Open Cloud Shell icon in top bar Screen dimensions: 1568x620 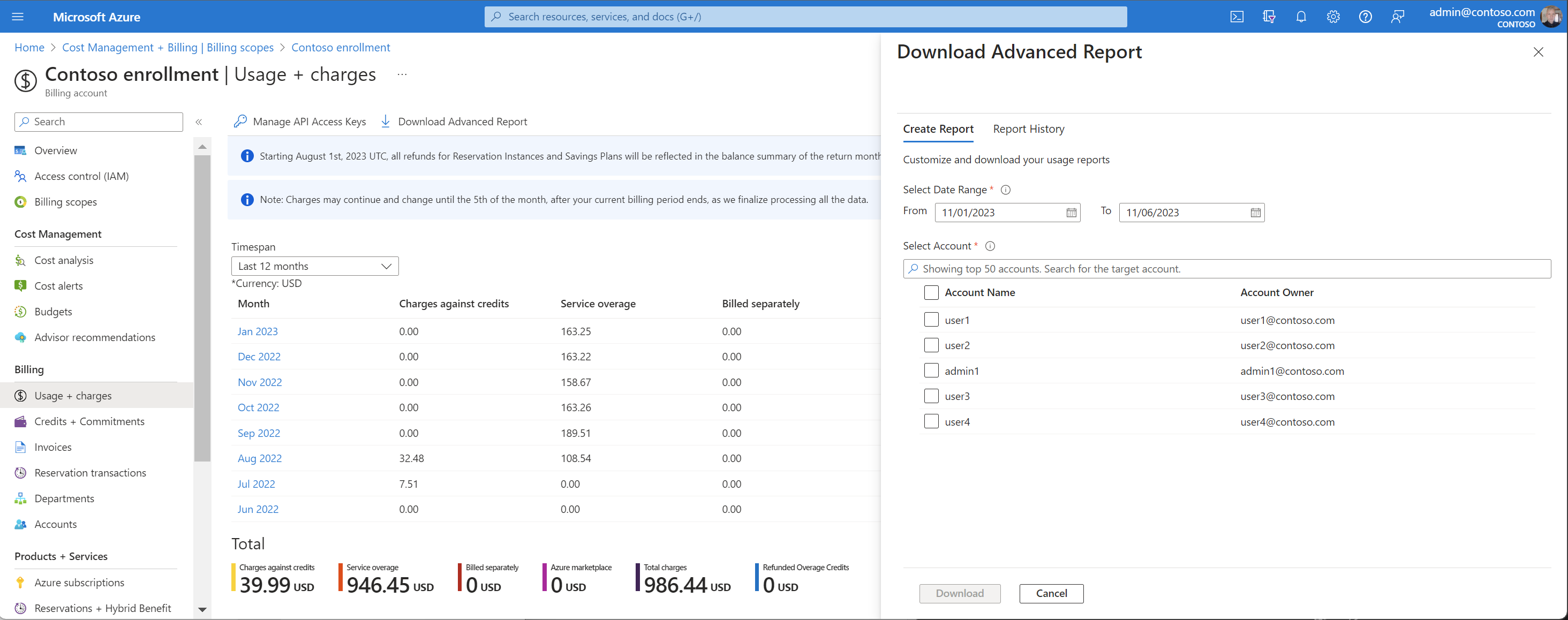[x=1237, y=17]
